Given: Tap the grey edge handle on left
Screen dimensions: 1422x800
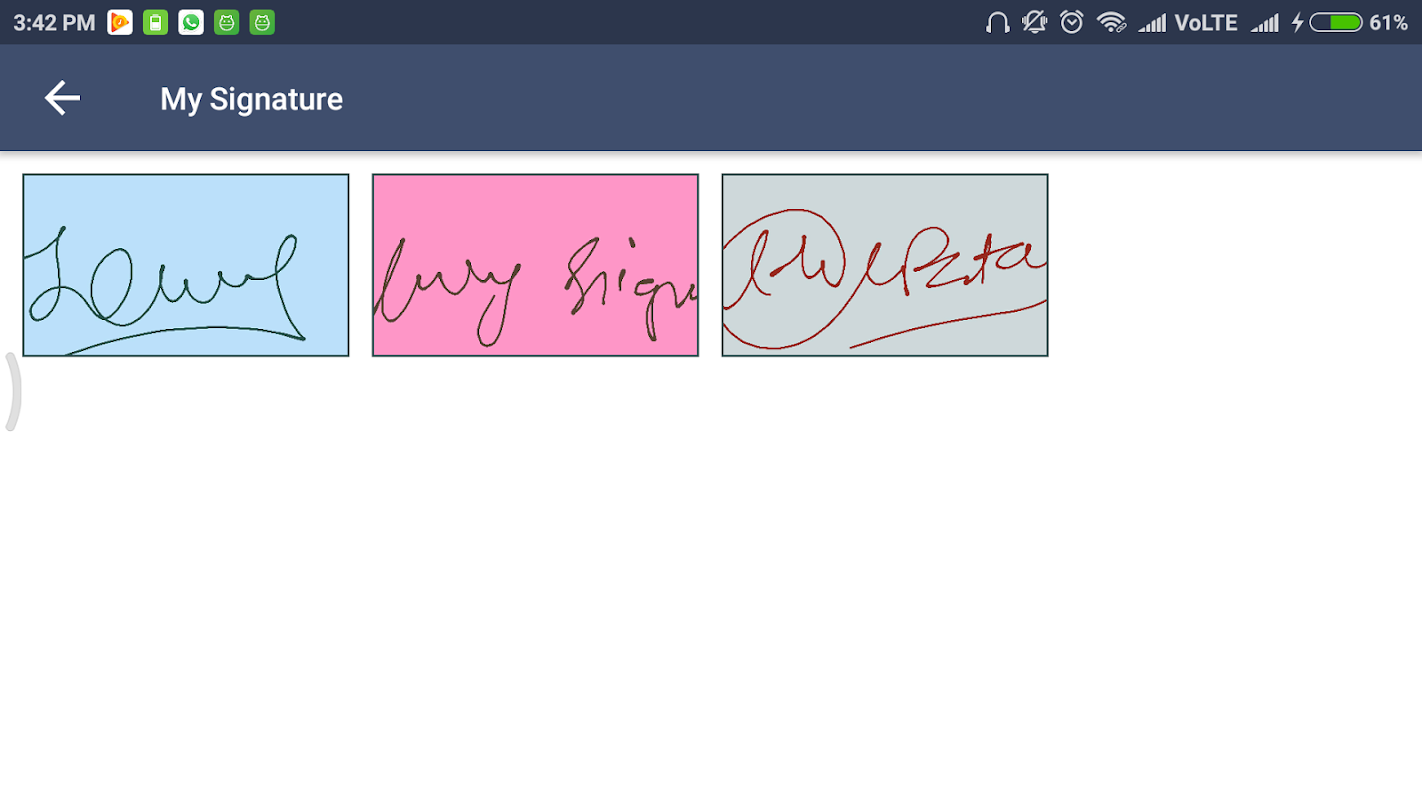Looking at the screenshot, I should pos(12,392).
